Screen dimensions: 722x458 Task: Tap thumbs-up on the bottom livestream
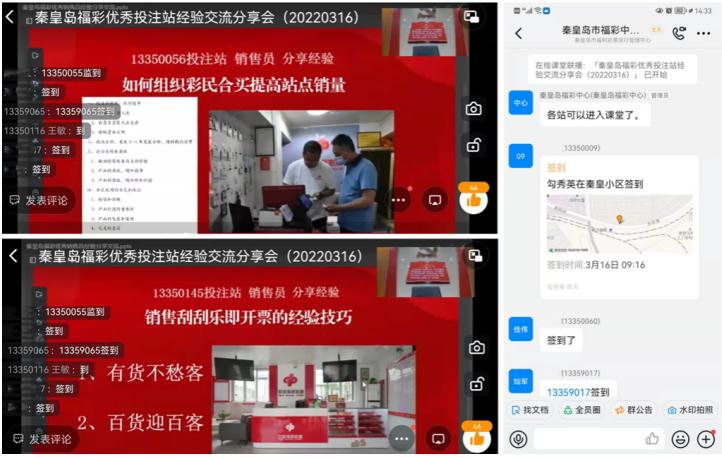click(474, 438)
